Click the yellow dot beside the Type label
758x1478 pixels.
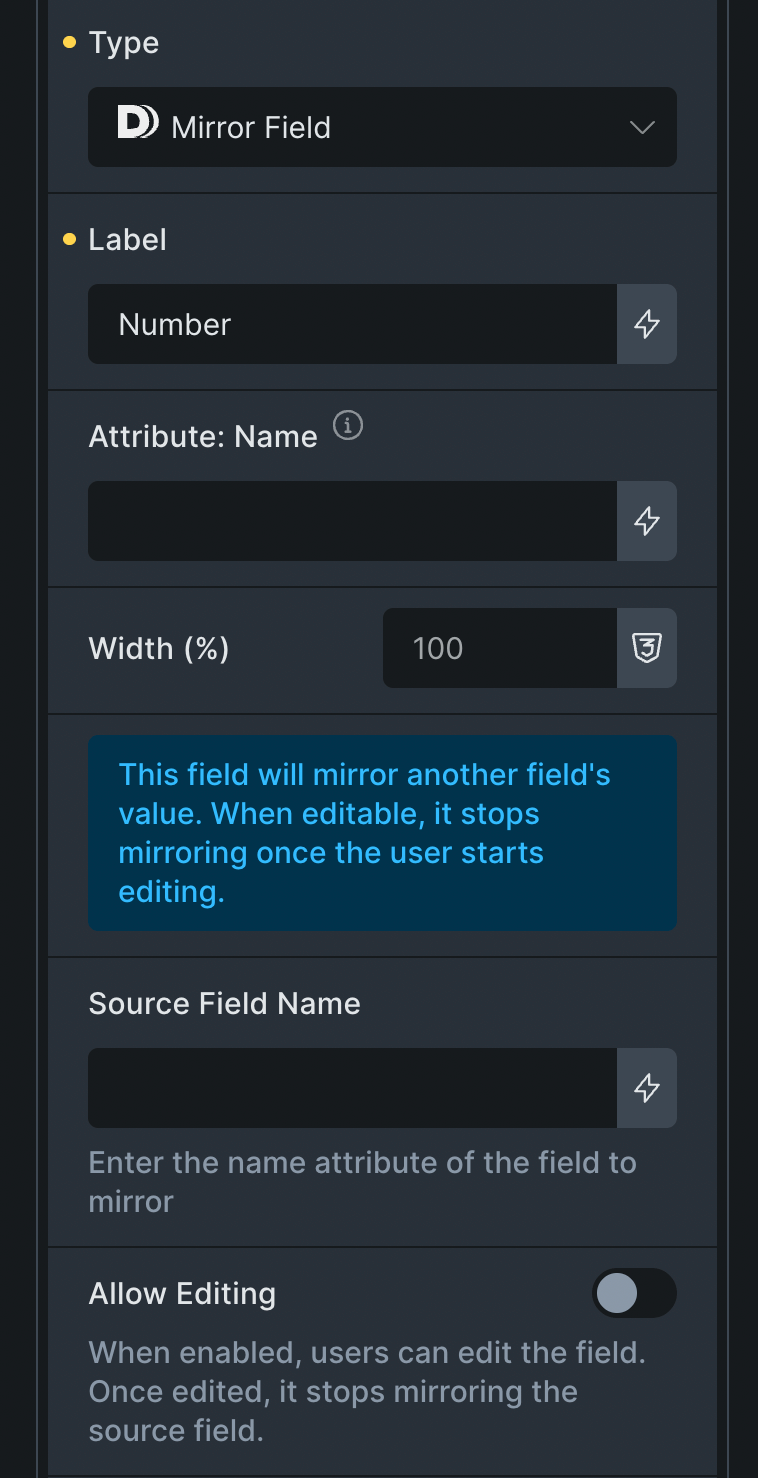[x=68, y=43]
